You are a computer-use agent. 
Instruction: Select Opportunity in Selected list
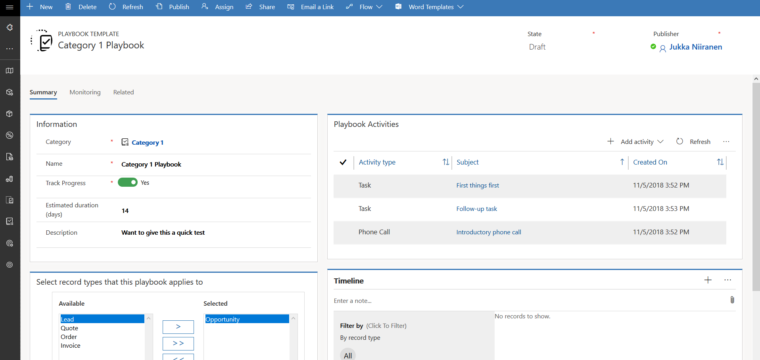[x=247, y=319]
